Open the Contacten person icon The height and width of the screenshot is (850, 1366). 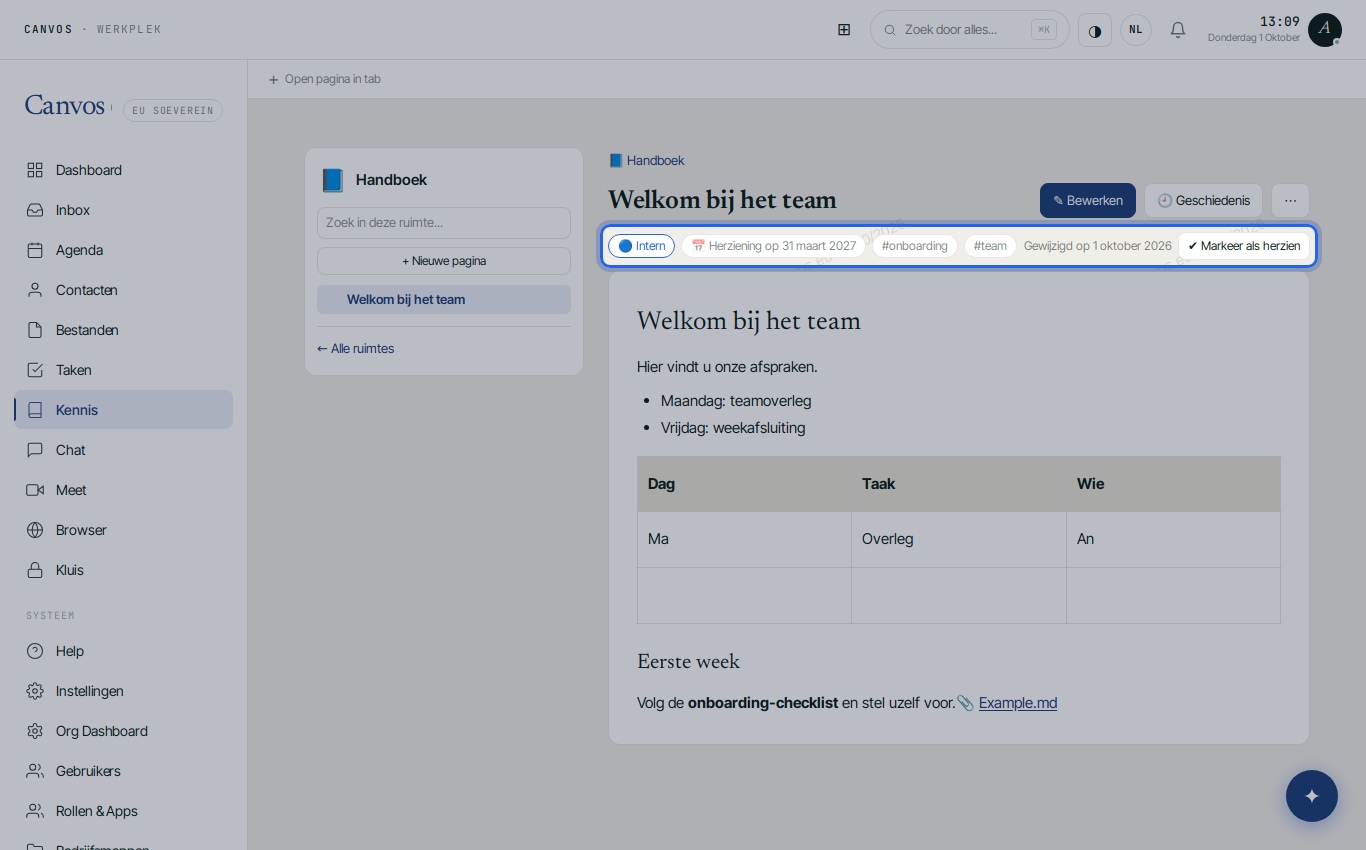pyautogui.click(x=35, y=290)
